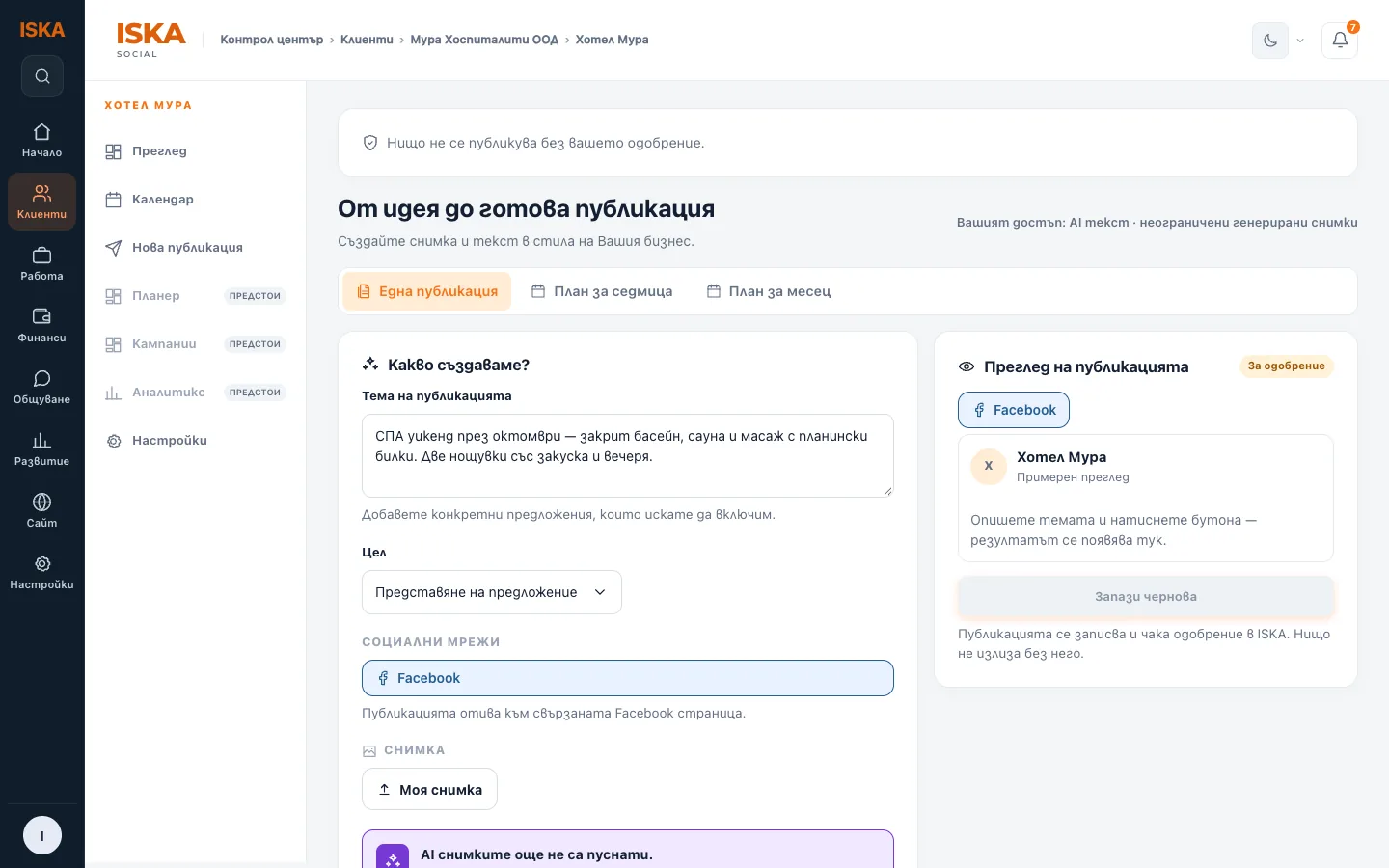This screenshot has width=1389, height=868.
Task: Click the purple AI sparkle icon
Action: point(393,858)
